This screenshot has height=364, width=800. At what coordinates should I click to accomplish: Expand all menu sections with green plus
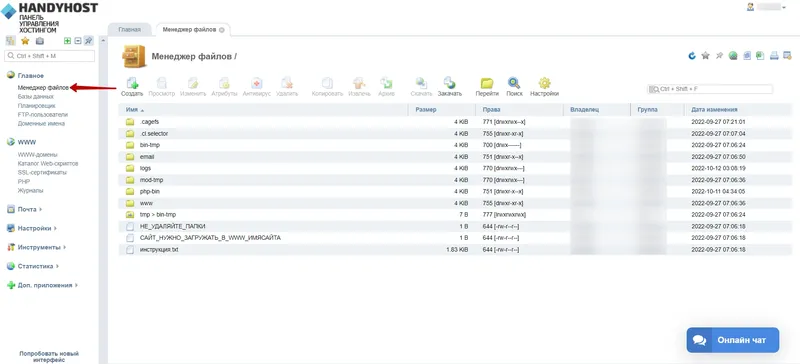(67, 41)
